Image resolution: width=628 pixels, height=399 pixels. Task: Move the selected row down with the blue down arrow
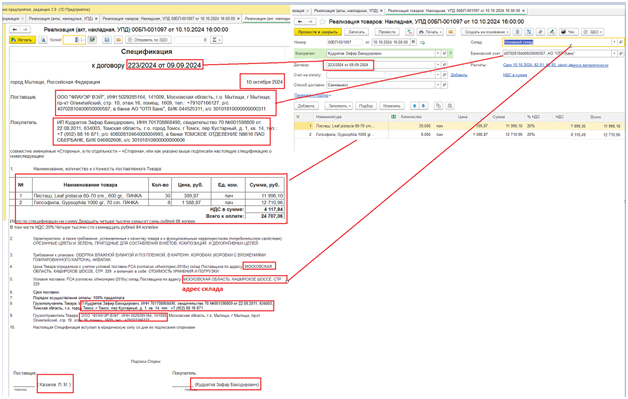423,106
